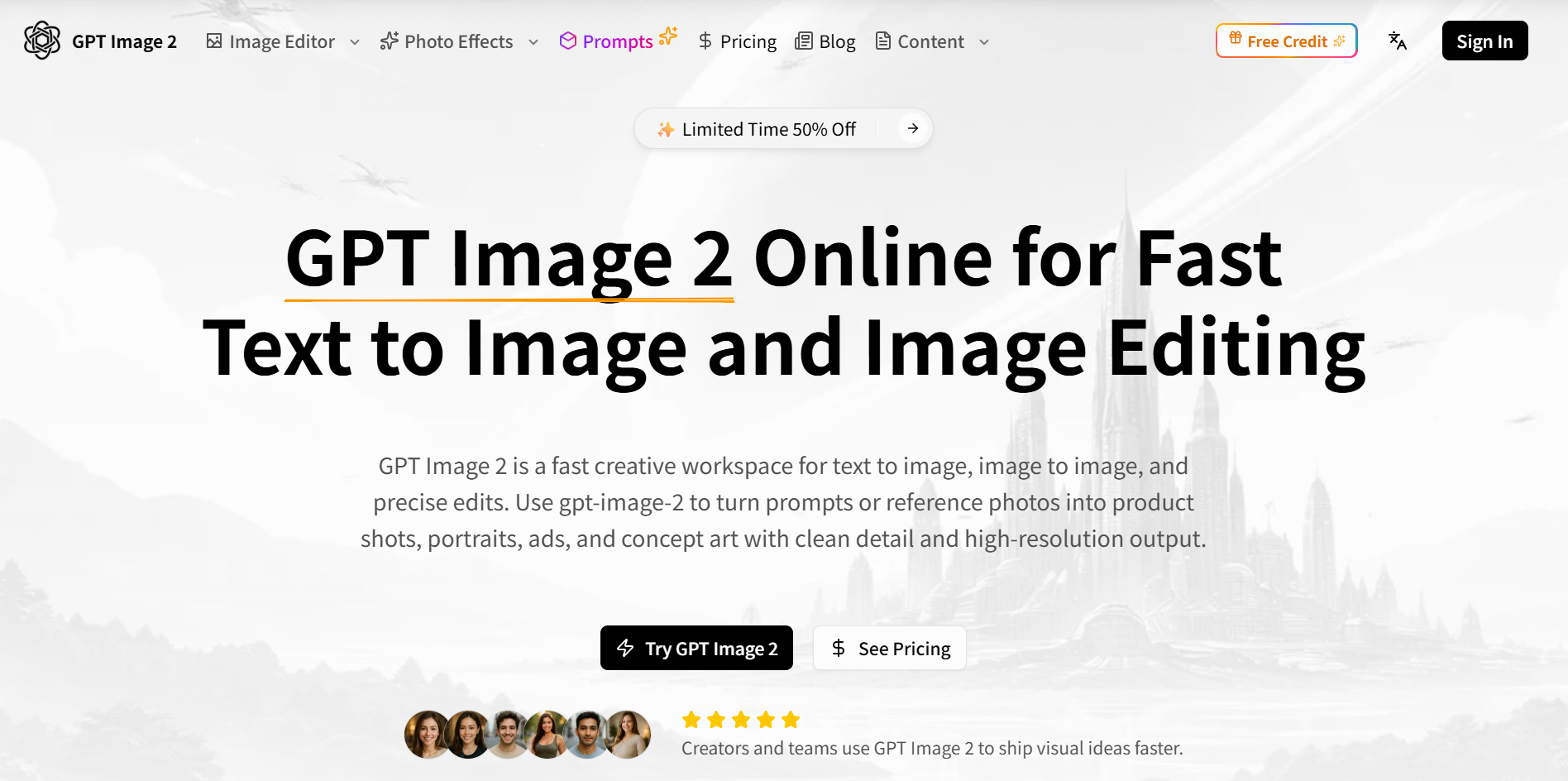Viewport: 1568px width, 781px height.
Task: Go to the Blog page
Action: pos(836,41)
